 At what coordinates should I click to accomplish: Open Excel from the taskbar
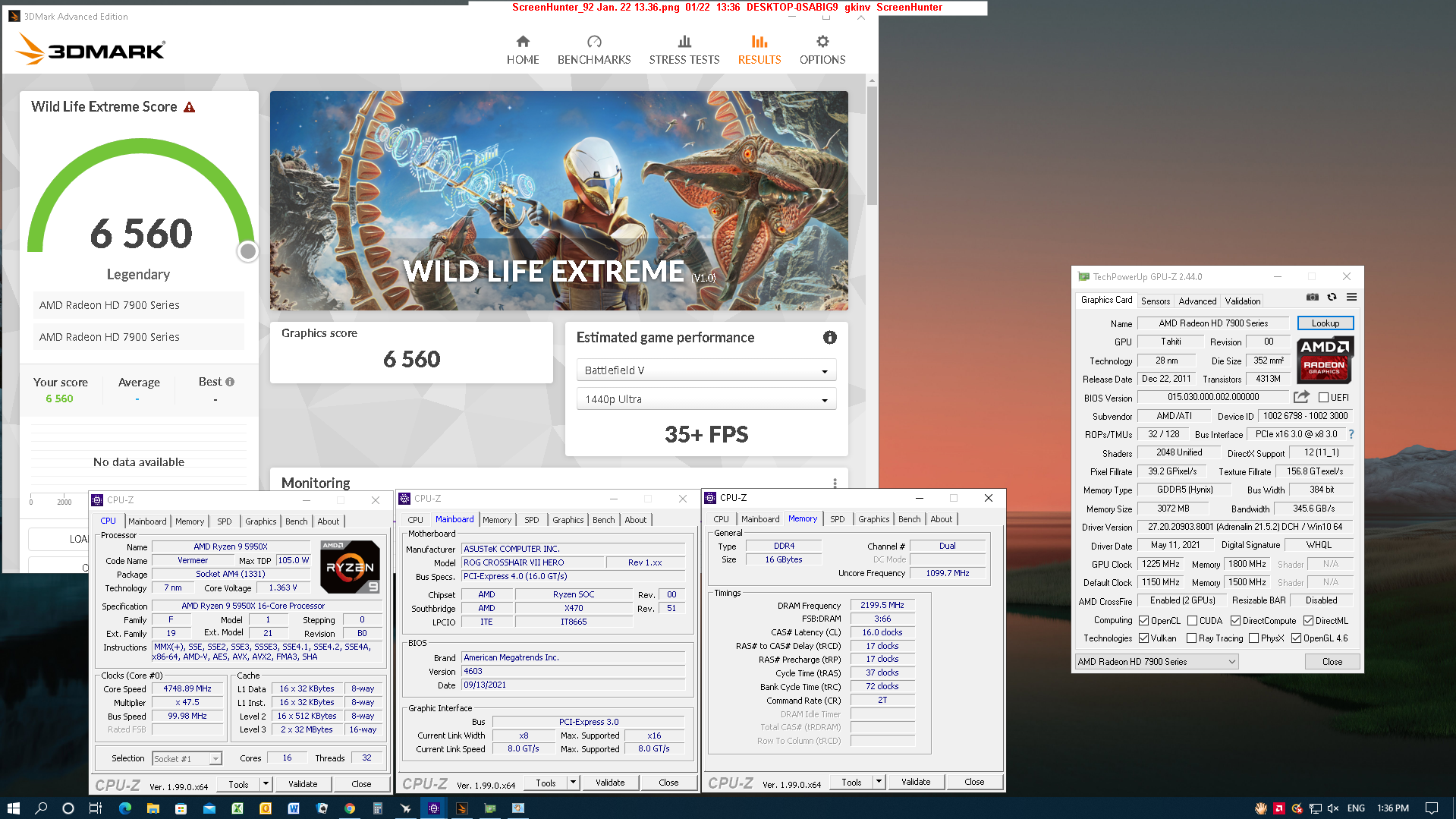(x=237, y=808)
